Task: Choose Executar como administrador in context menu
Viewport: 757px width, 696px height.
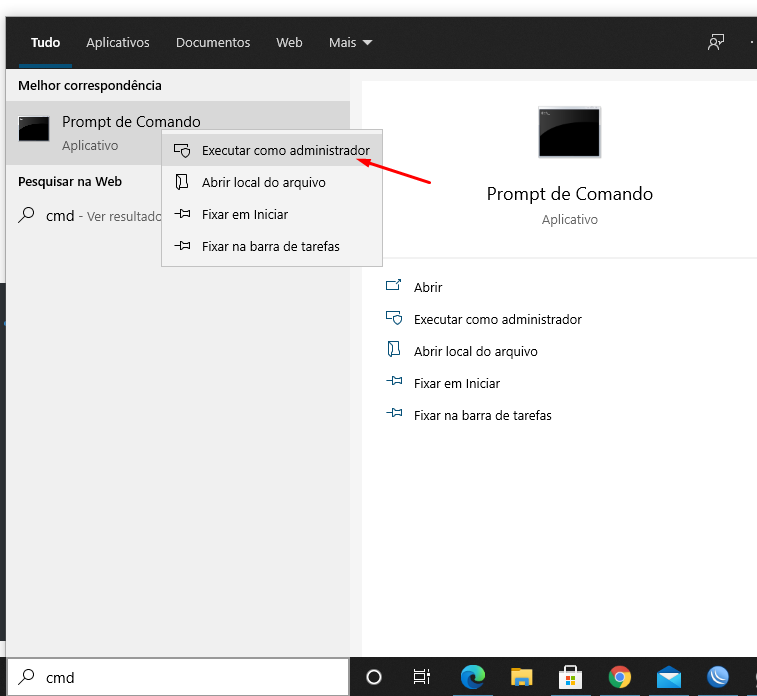Action: [285, 151]
